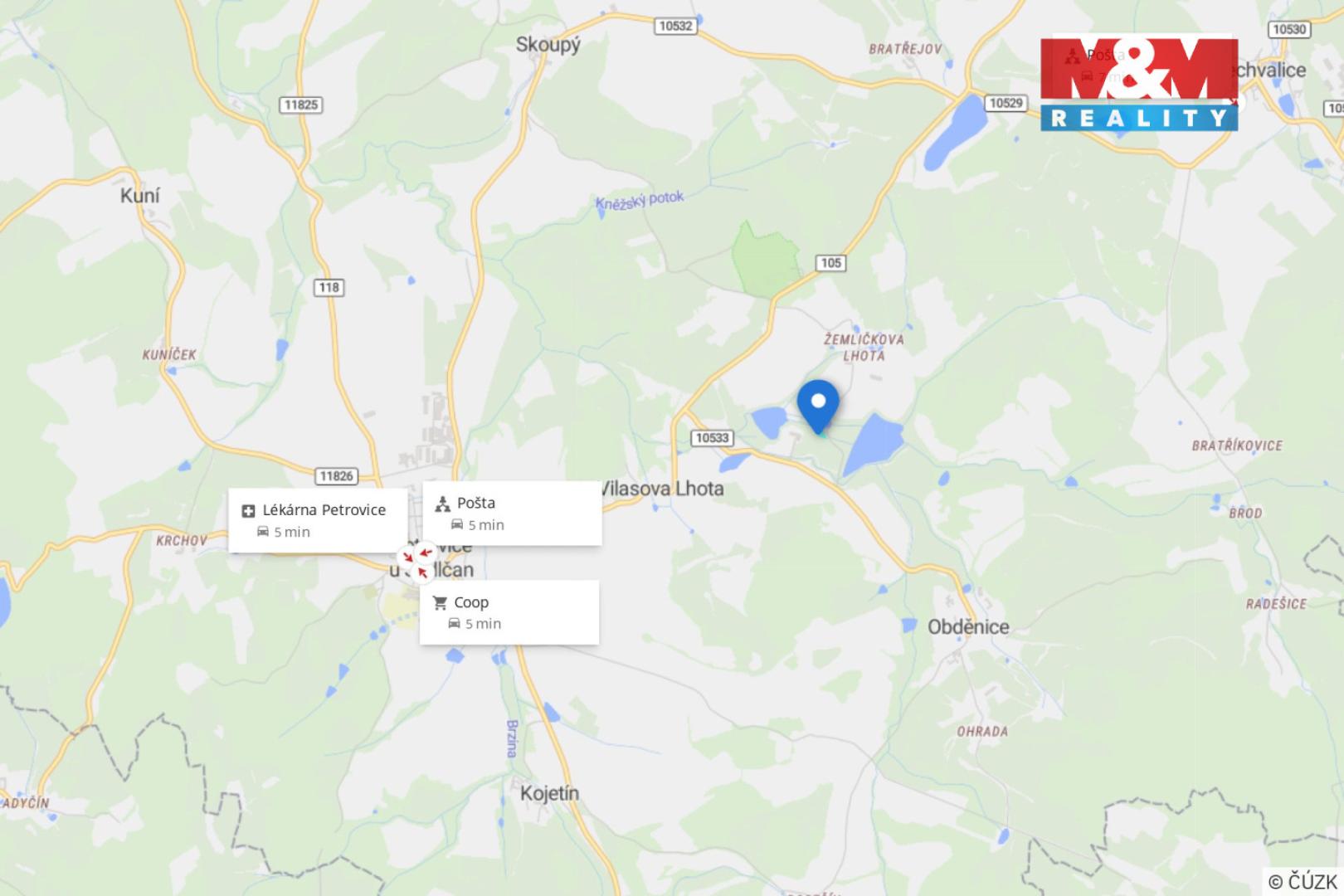
Task: Click the pharmacy cross icon beside Lékárna Petrovice
Action: (247, 511)
